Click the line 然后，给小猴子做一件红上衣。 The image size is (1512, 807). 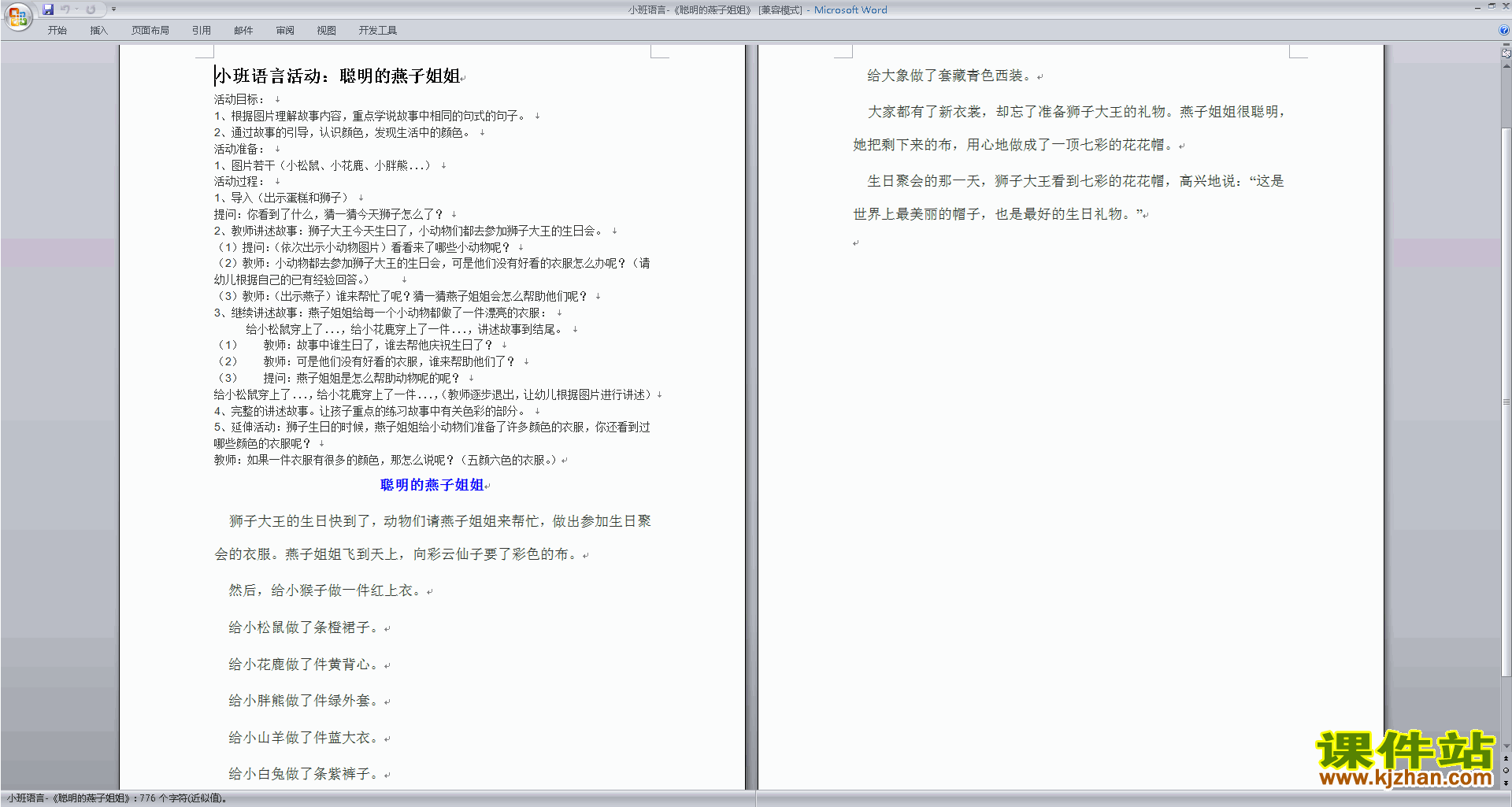[x=326, y=590]
